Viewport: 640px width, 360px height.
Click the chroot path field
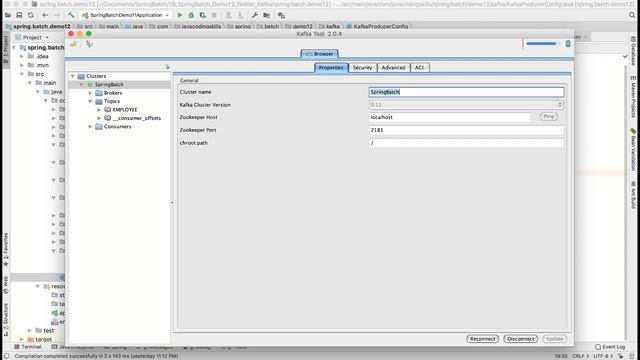click(466, 143)
